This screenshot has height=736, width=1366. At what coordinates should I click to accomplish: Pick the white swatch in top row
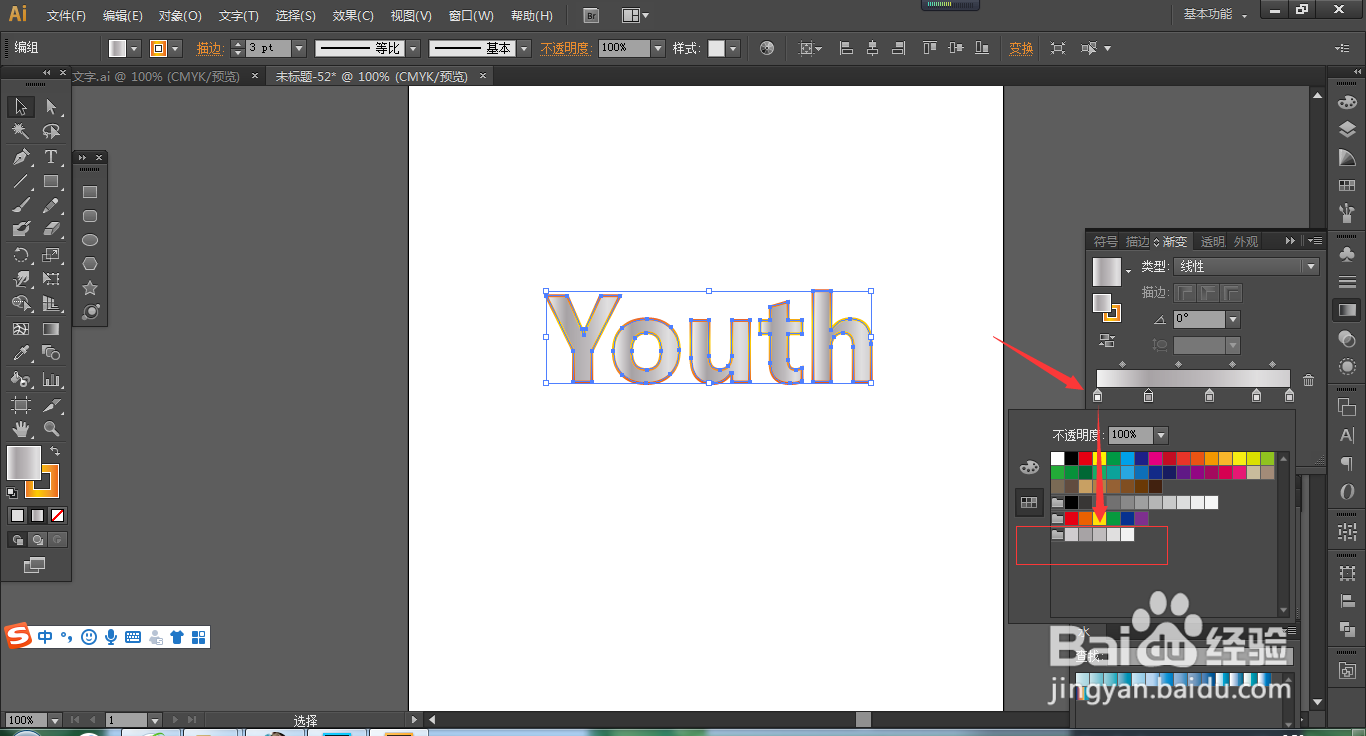(x=1058, y=459)
